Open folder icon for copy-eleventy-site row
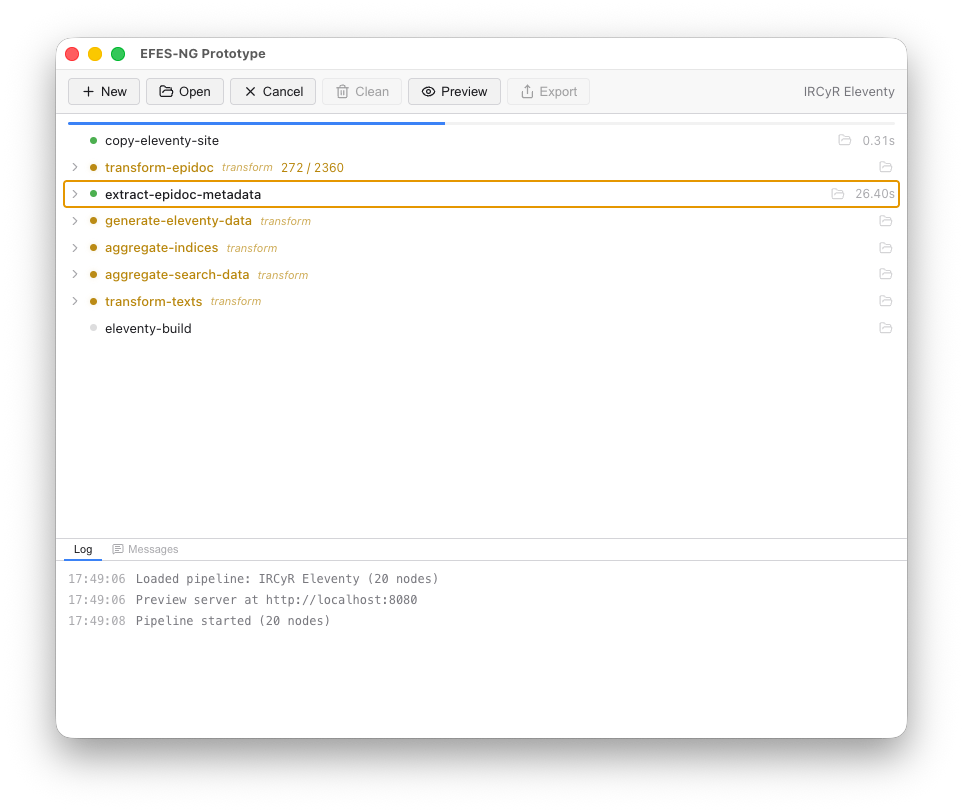This screenshot has width=963, height=812. pyautogui.click(x=844, y=140)
